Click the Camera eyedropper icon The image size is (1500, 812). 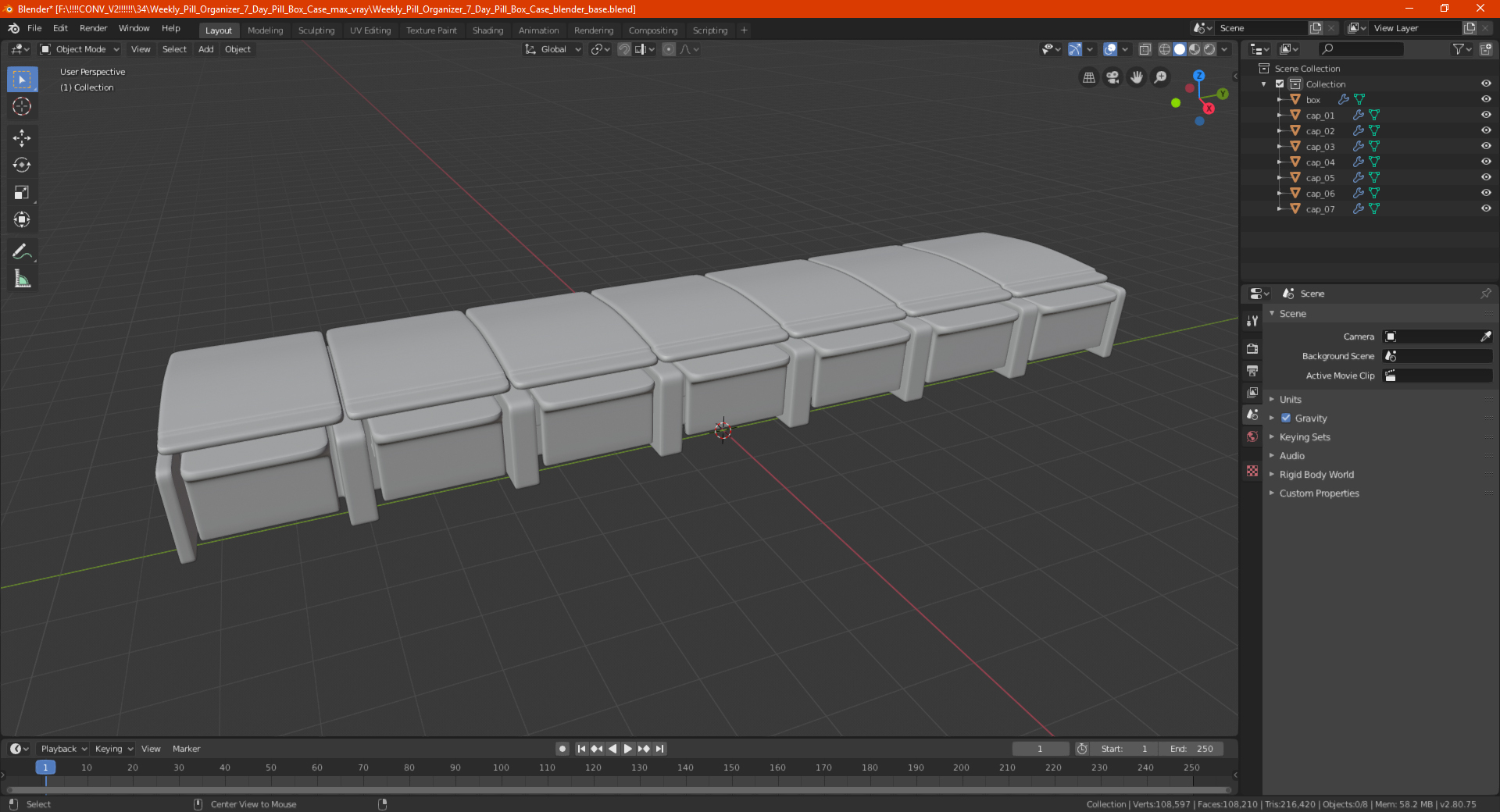click(x=1485, y=337)
